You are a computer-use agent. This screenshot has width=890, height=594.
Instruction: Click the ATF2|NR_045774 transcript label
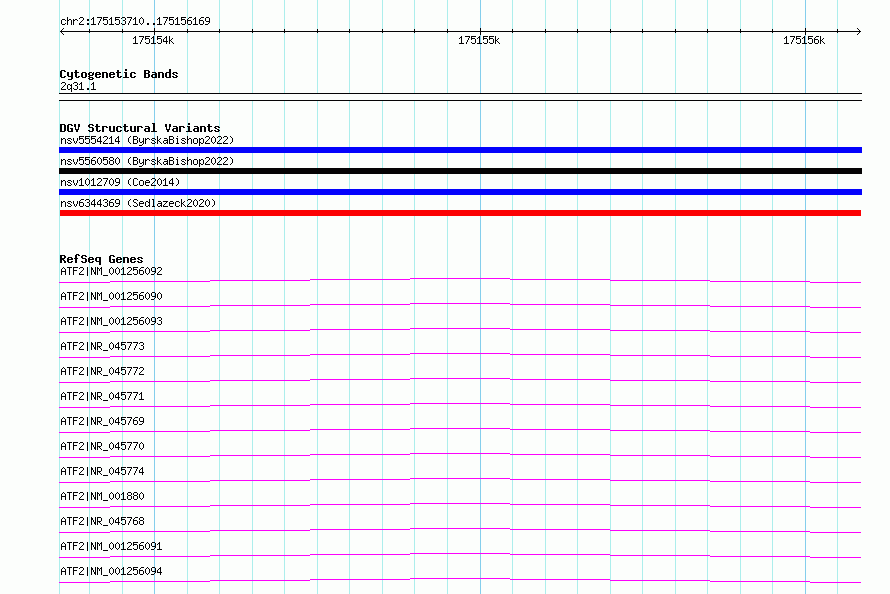[x=102, y=471]
